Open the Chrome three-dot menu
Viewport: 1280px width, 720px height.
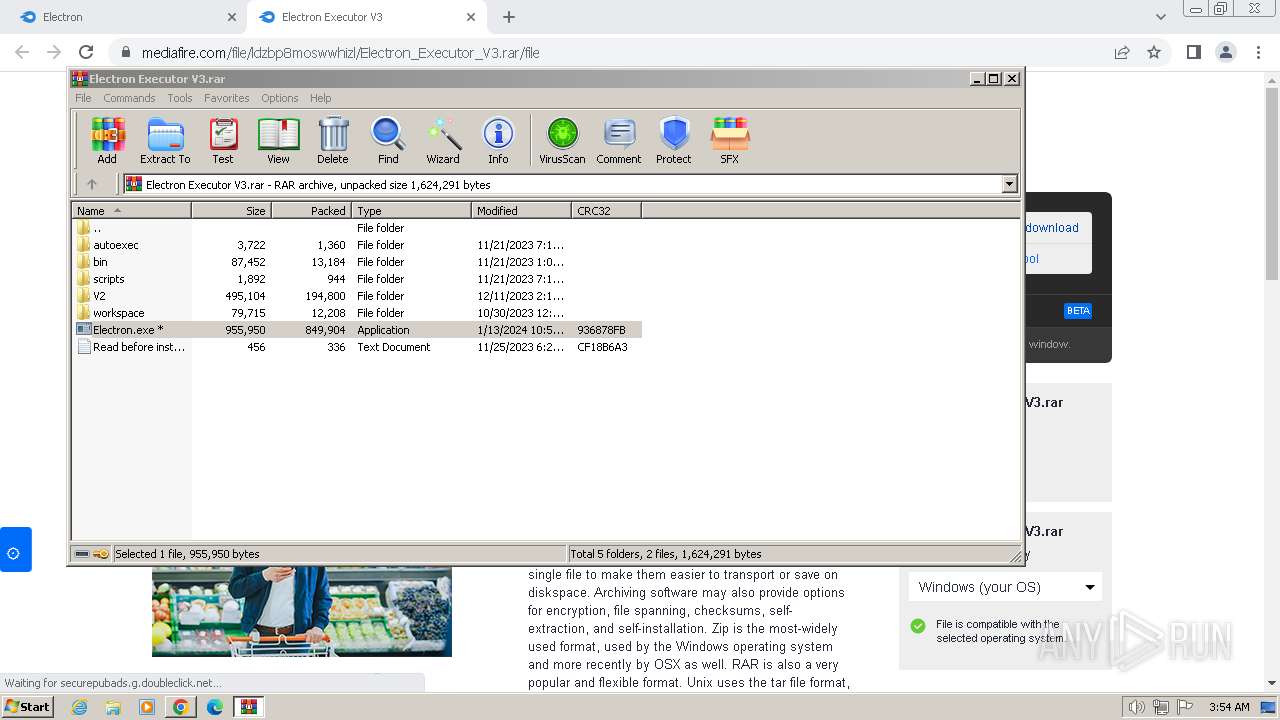[1257, 52]
